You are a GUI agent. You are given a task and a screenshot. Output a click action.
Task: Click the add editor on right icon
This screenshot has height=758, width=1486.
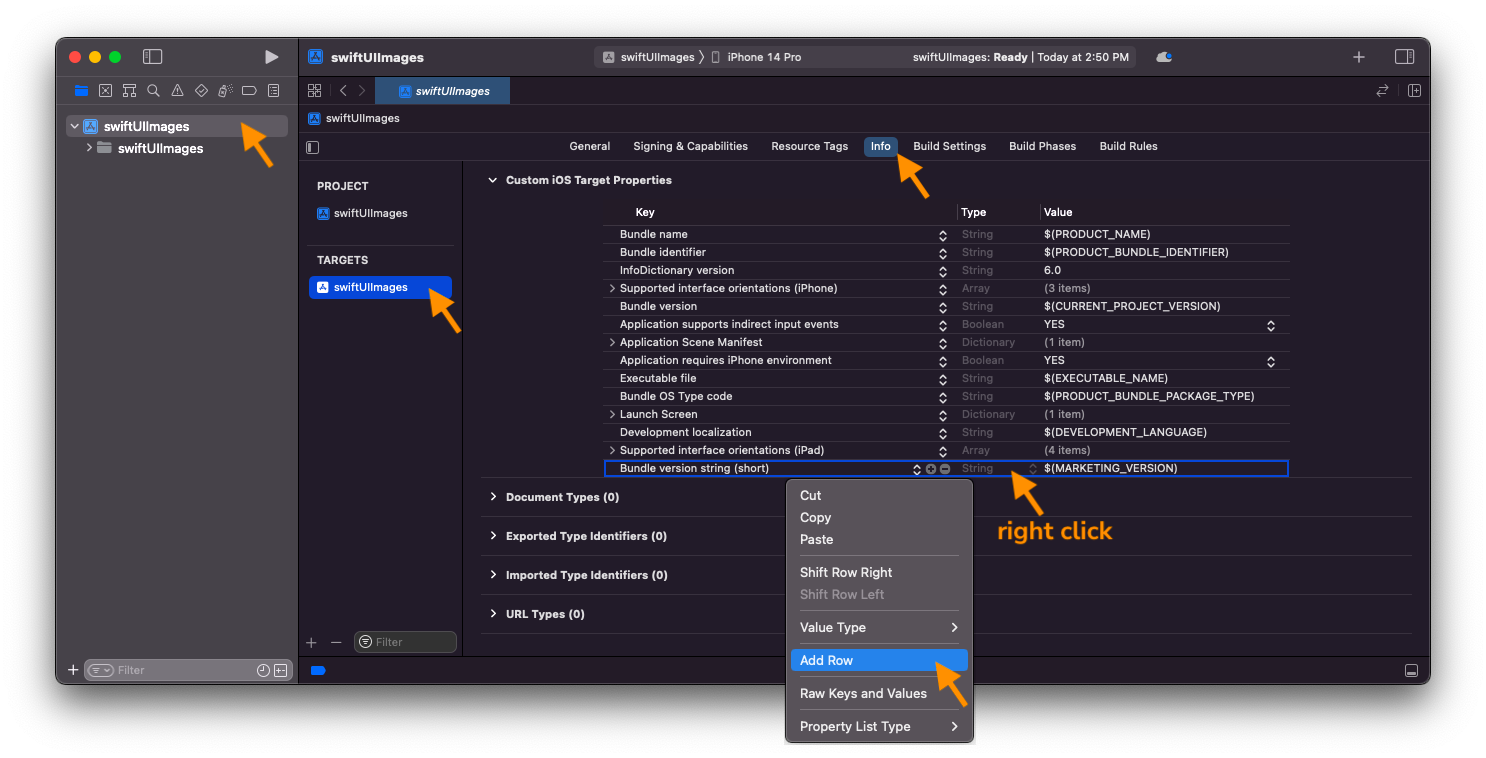(1414, 90)
